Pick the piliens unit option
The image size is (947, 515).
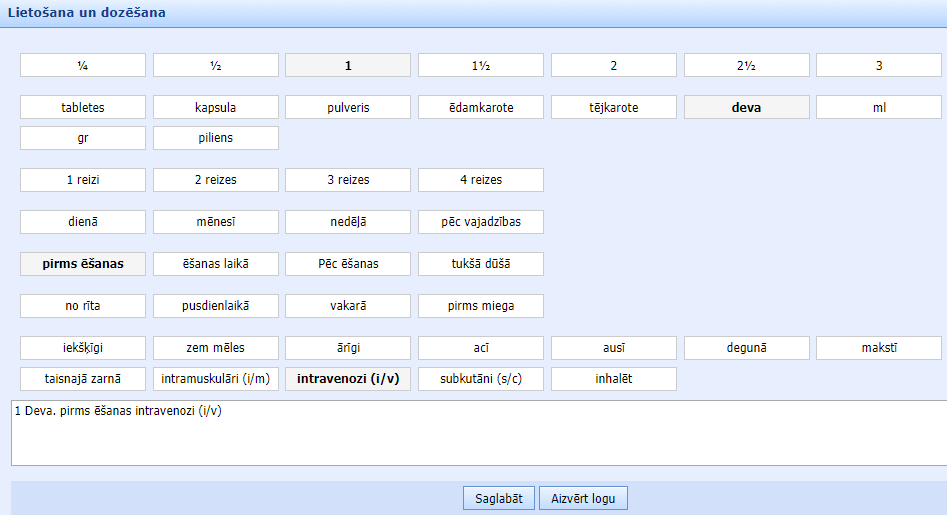coord(216,138)
